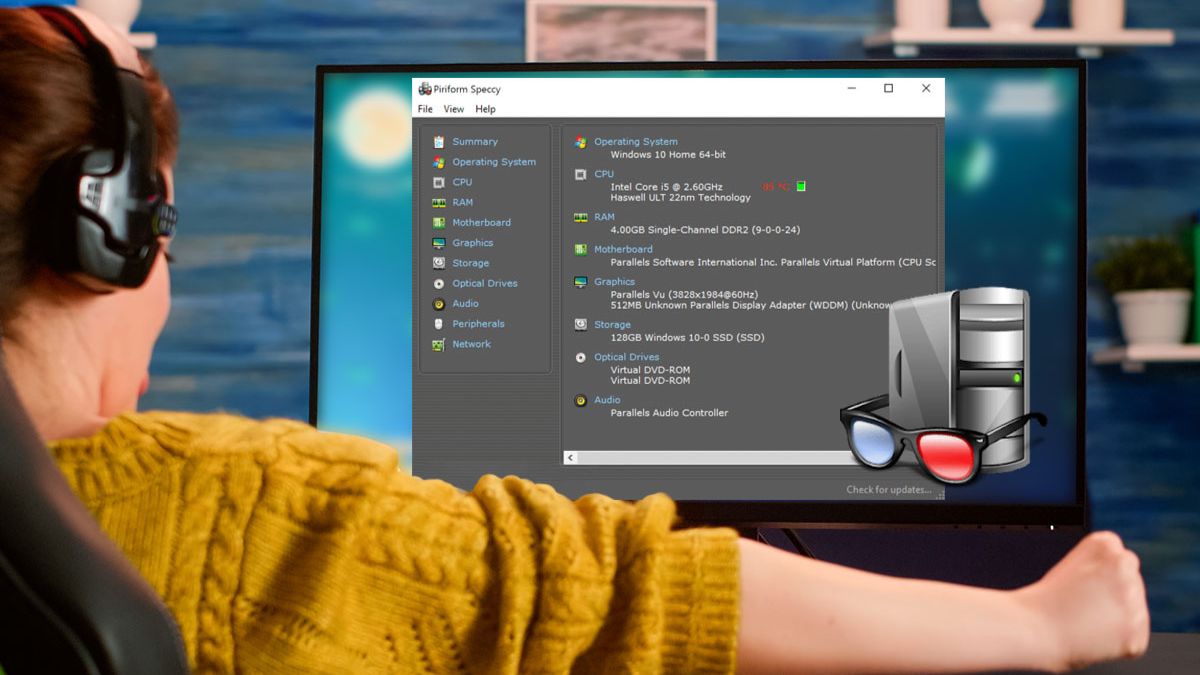Image resolution: width=1200 pixels, height=675 pixels.
Task: Follow the RAM heading link in summary
Action: [x=604, y=217]
